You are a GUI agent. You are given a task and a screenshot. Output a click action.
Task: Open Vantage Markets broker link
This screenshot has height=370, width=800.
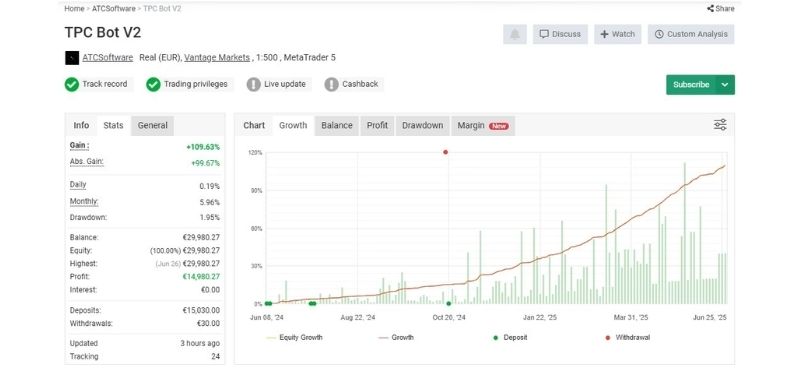tap(217, 58)
